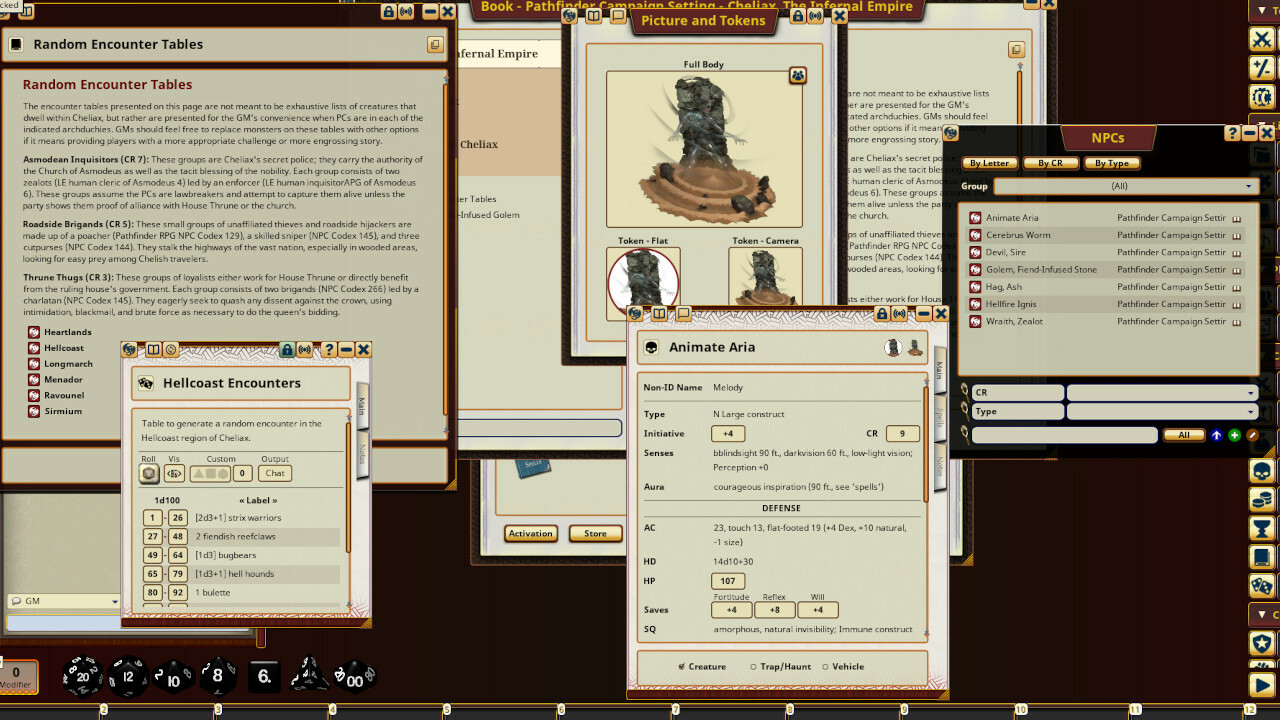Open the GM chat identity dropdown
Image resolution: width=1280 pixels, height=720 pixels.
click(x=62, y=600)
